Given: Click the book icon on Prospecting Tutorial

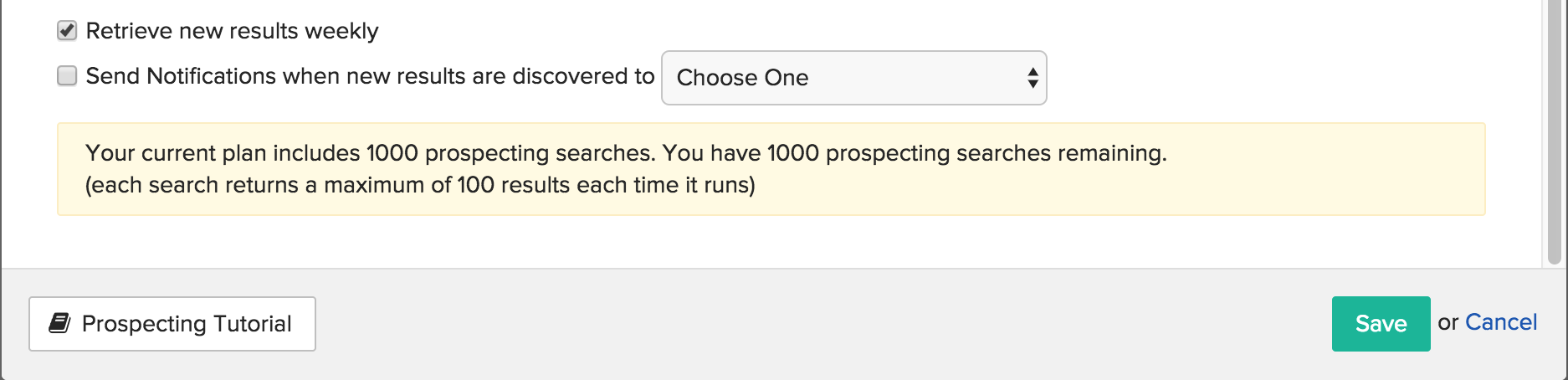Looking at the screenshot, I should click(x=59, y=323).
